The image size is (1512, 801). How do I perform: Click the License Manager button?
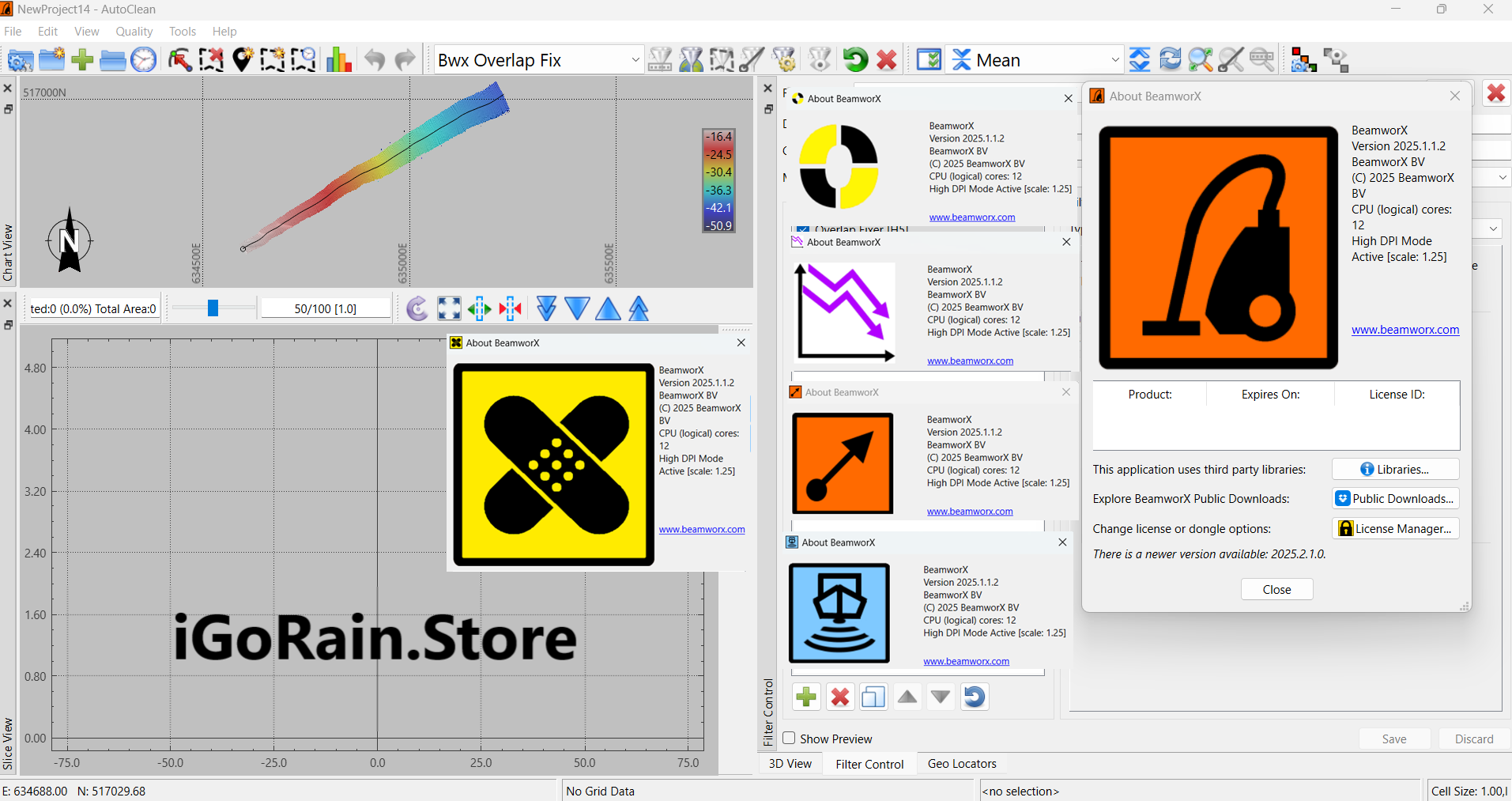[x=1395, y=529]
